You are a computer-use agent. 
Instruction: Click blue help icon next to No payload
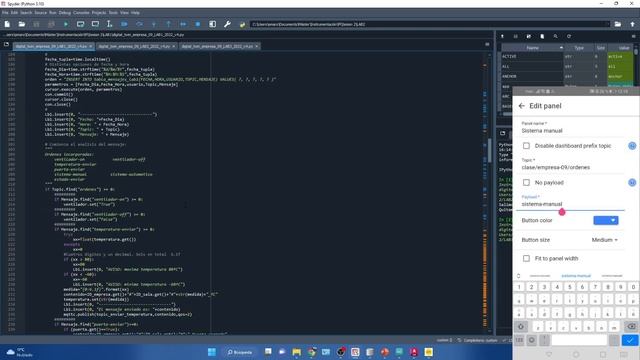click(x=632, y=182)
